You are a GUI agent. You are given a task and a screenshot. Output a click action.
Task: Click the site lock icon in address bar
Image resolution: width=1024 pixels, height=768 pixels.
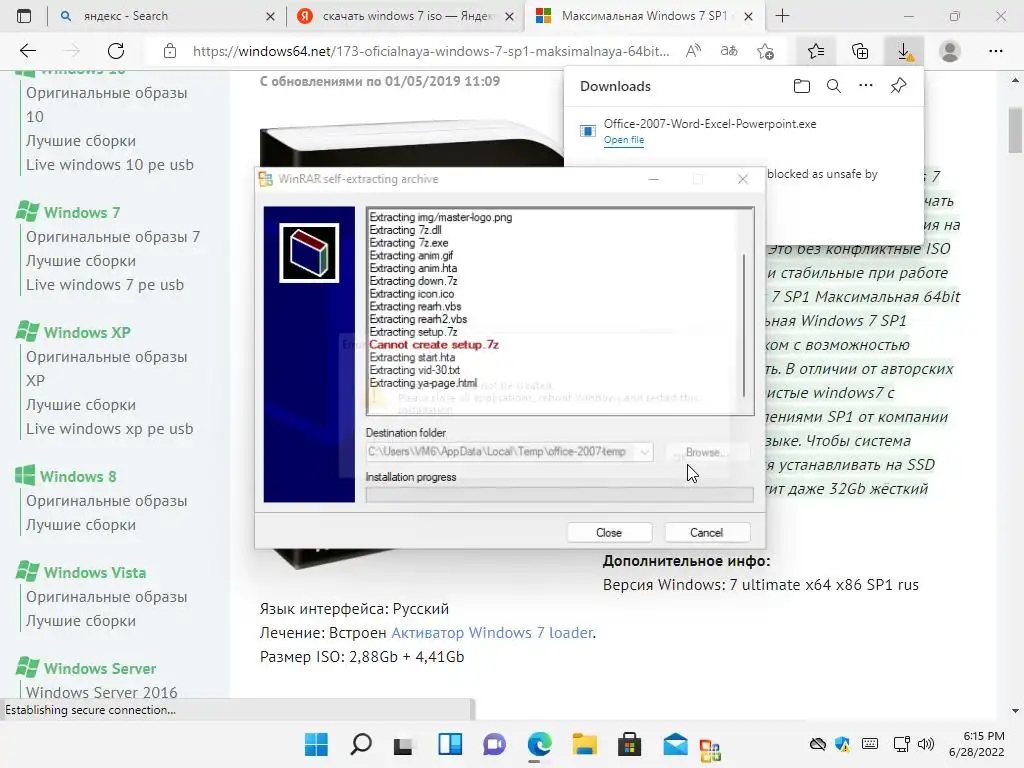pyautogui.click(x=170, y=51)
